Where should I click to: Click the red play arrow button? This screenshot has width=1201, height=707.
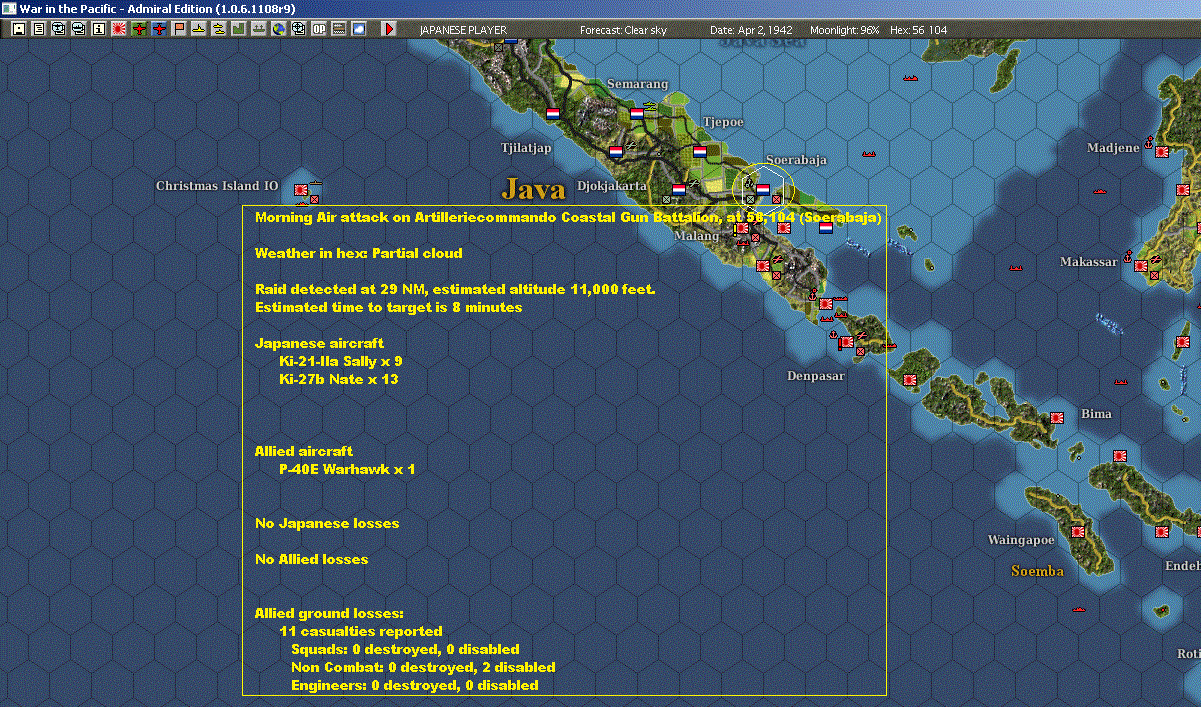tap(389, 29)
